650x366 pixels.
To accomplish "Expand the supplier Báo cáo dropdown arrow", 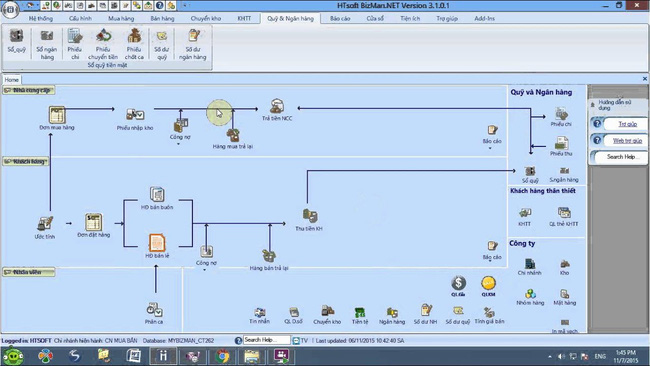I will pos(490,148).
